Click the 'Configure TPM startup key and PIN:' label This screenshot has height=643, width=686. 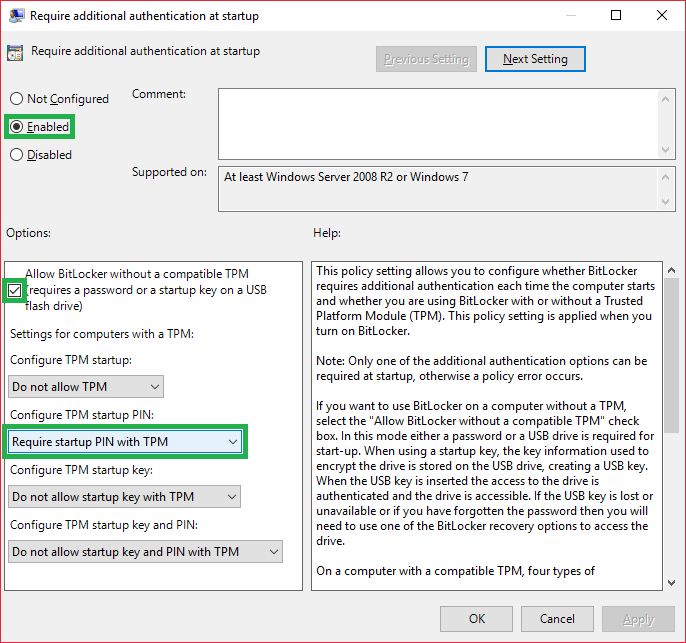pos(104,524)
